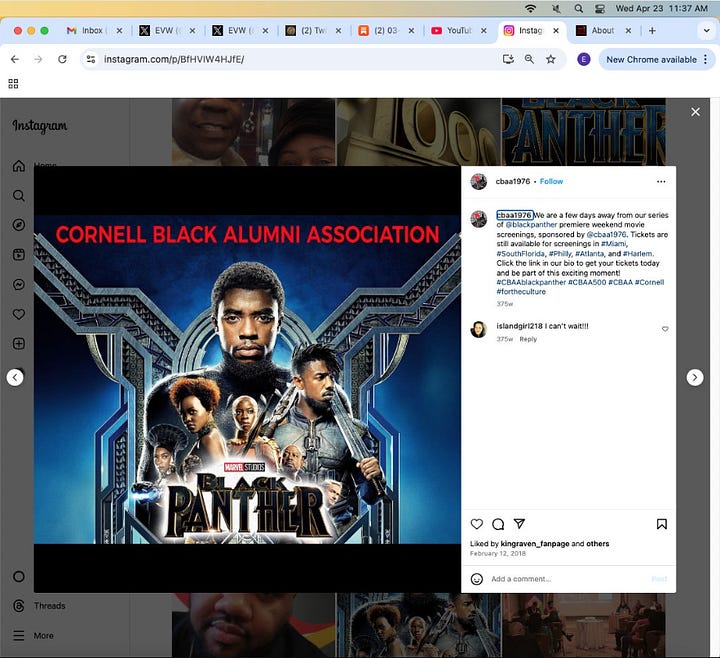Open Threads from the sidebar
The height and width of the screenshot is (658, 720).
tap(39, 606)
